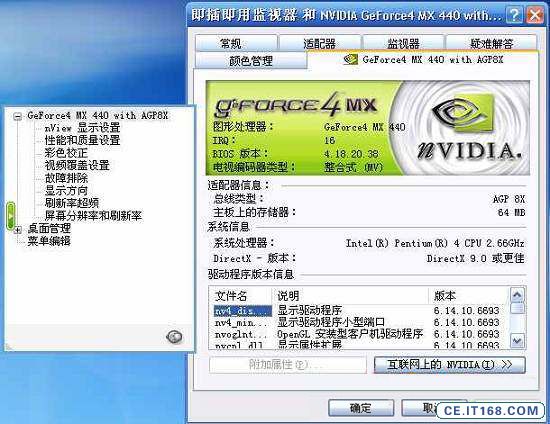Click the driver list scroll-down arrow
The width and height of the screenshot is (550, 424).
point(517,340)
